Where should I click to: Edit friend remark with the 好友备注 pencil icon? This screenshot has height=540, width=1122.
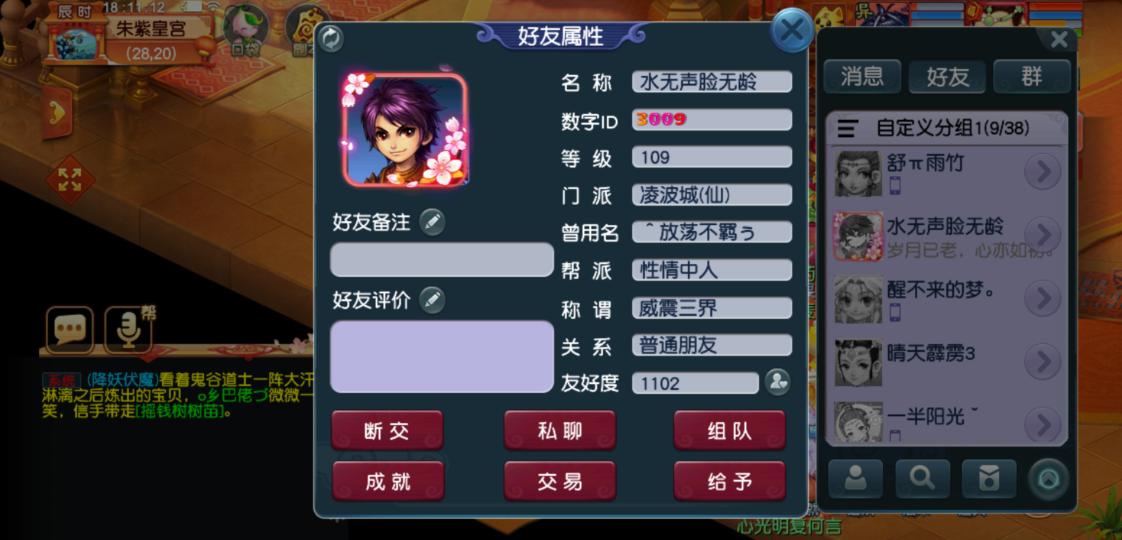point(431,222)
